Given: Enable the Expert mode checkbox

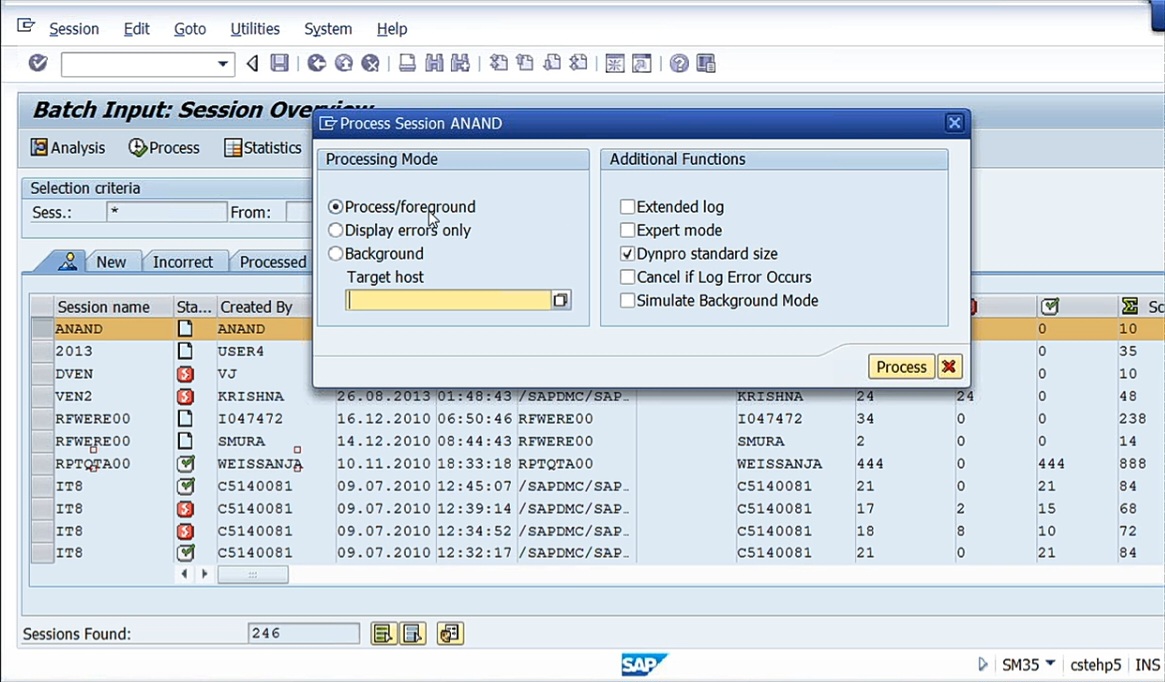Looking at the screenshot, I should (628, 230).
